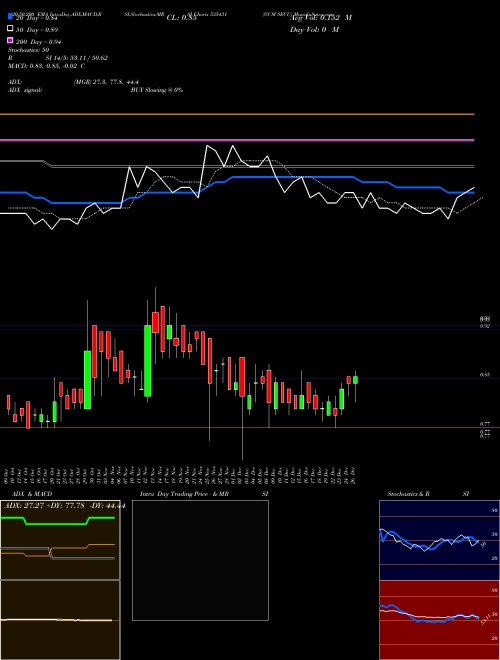The height and width of the screenshot is (660, 500).
Task: Click the 'Stochastics & R' panel title
Action: coord(408,494)
